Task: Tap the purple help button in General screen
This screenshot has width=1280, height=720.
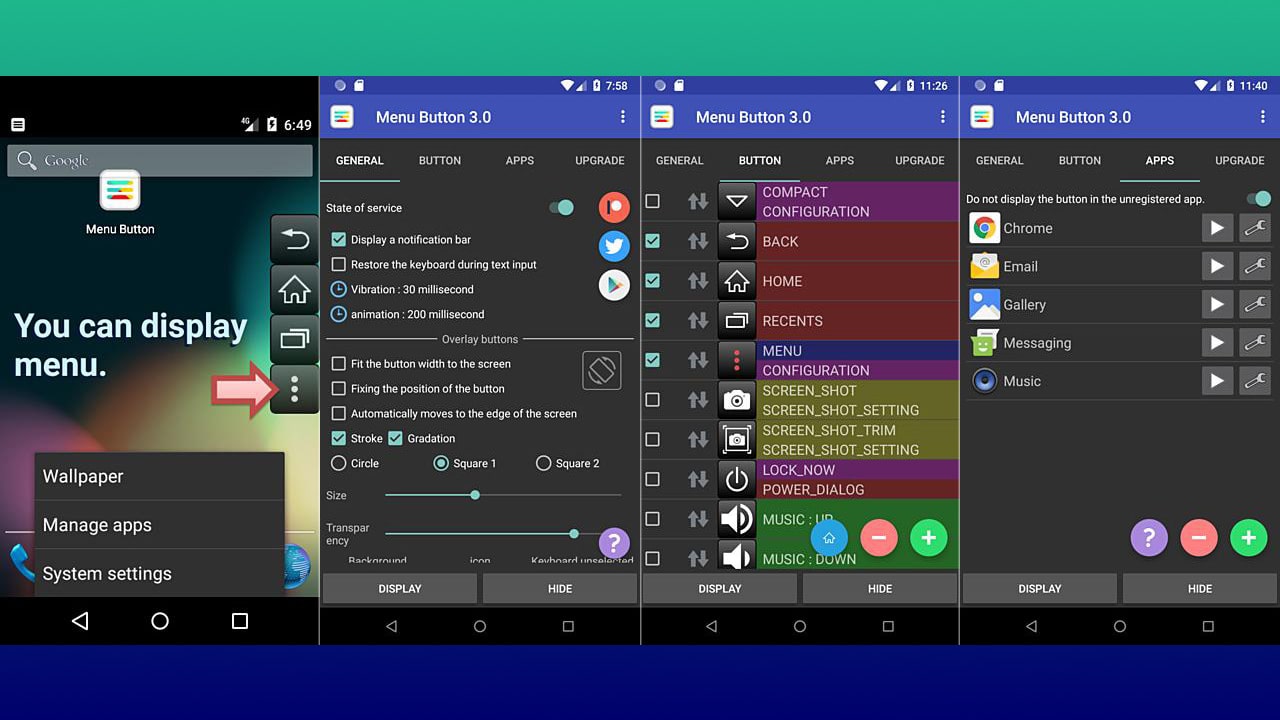Action: pos(614,543)
